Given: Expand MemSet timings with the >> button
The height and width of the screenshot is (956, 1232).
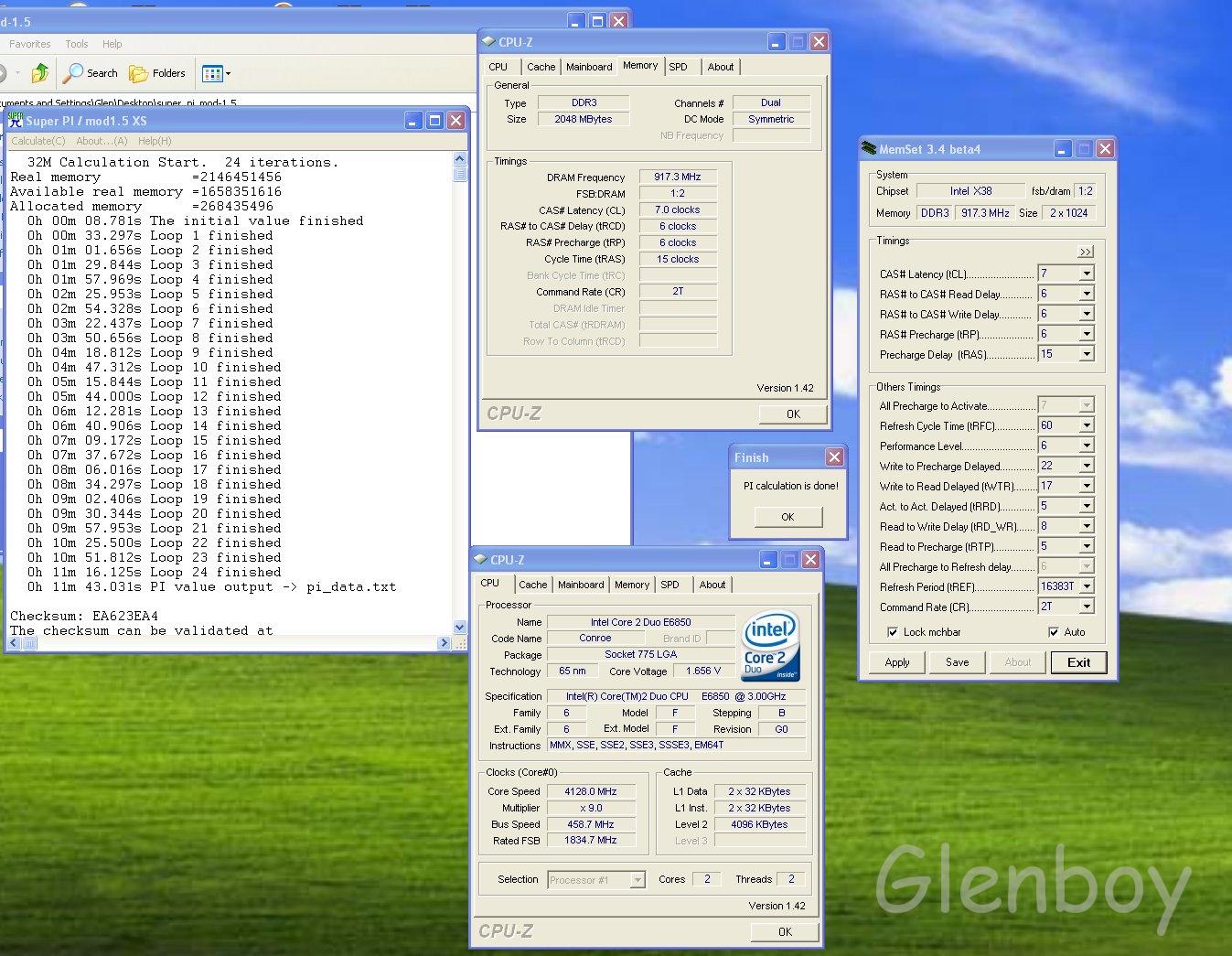Looking at the screenshot, I should tap(1086, 252).
